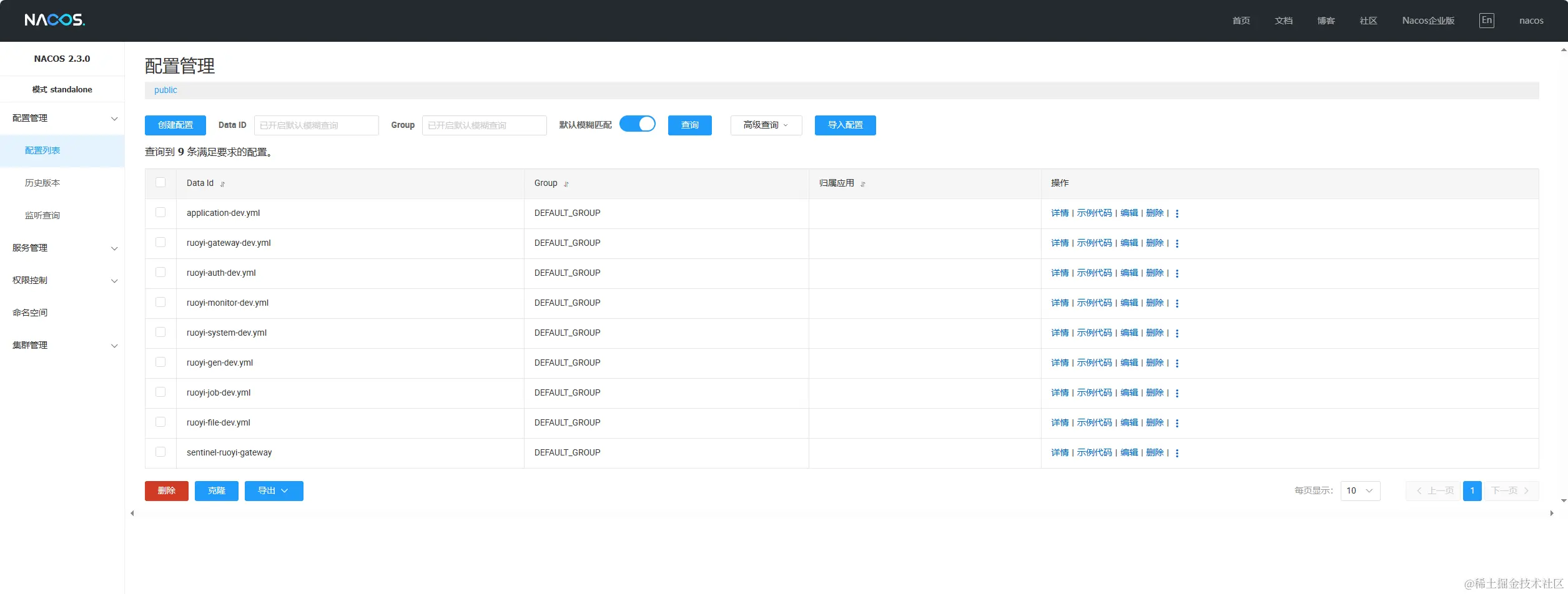Check the application-dev.yml row checkbox
Viewport: 1568px width, 594px height.
[160, 212]
